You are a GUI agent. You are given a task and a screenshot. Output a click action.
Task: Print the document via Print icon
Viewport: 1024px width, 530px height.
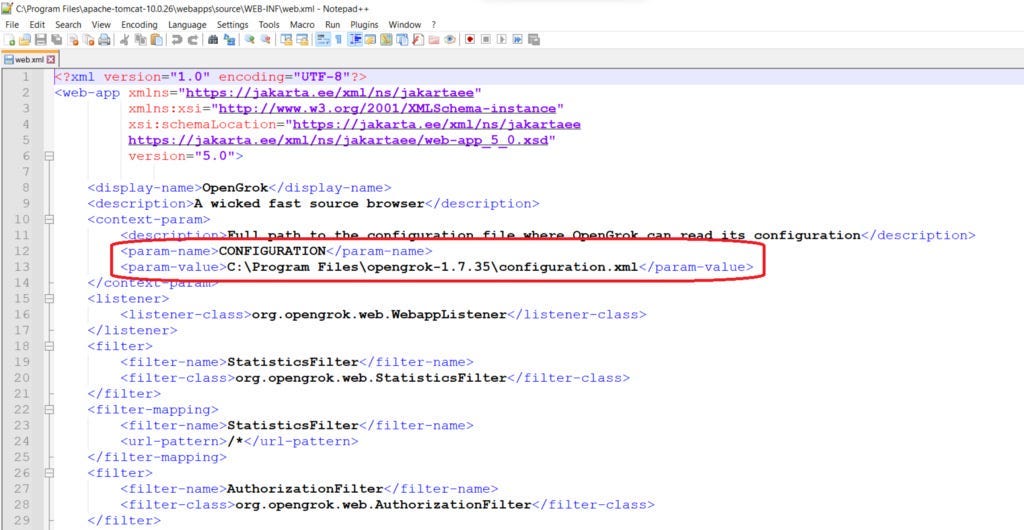point(104,40)
